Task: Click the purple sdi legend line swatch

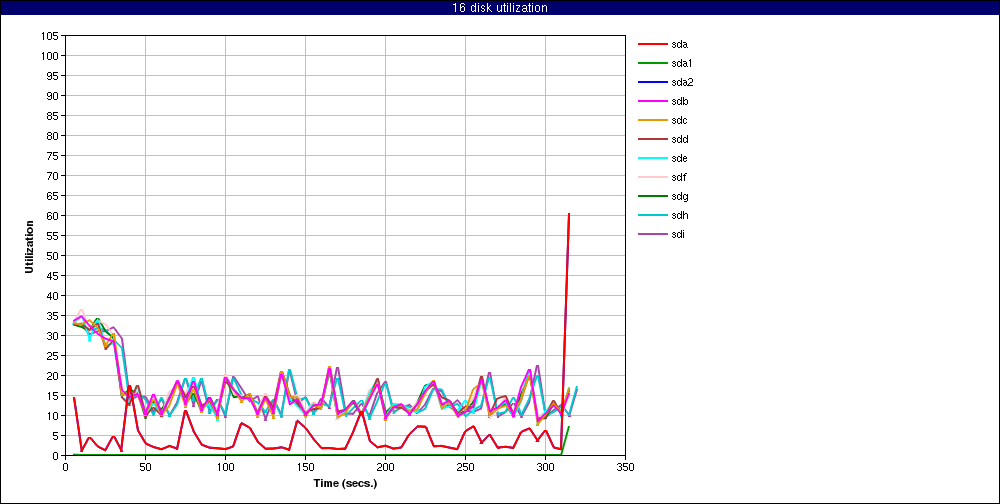Action: [x=652, y=234]
